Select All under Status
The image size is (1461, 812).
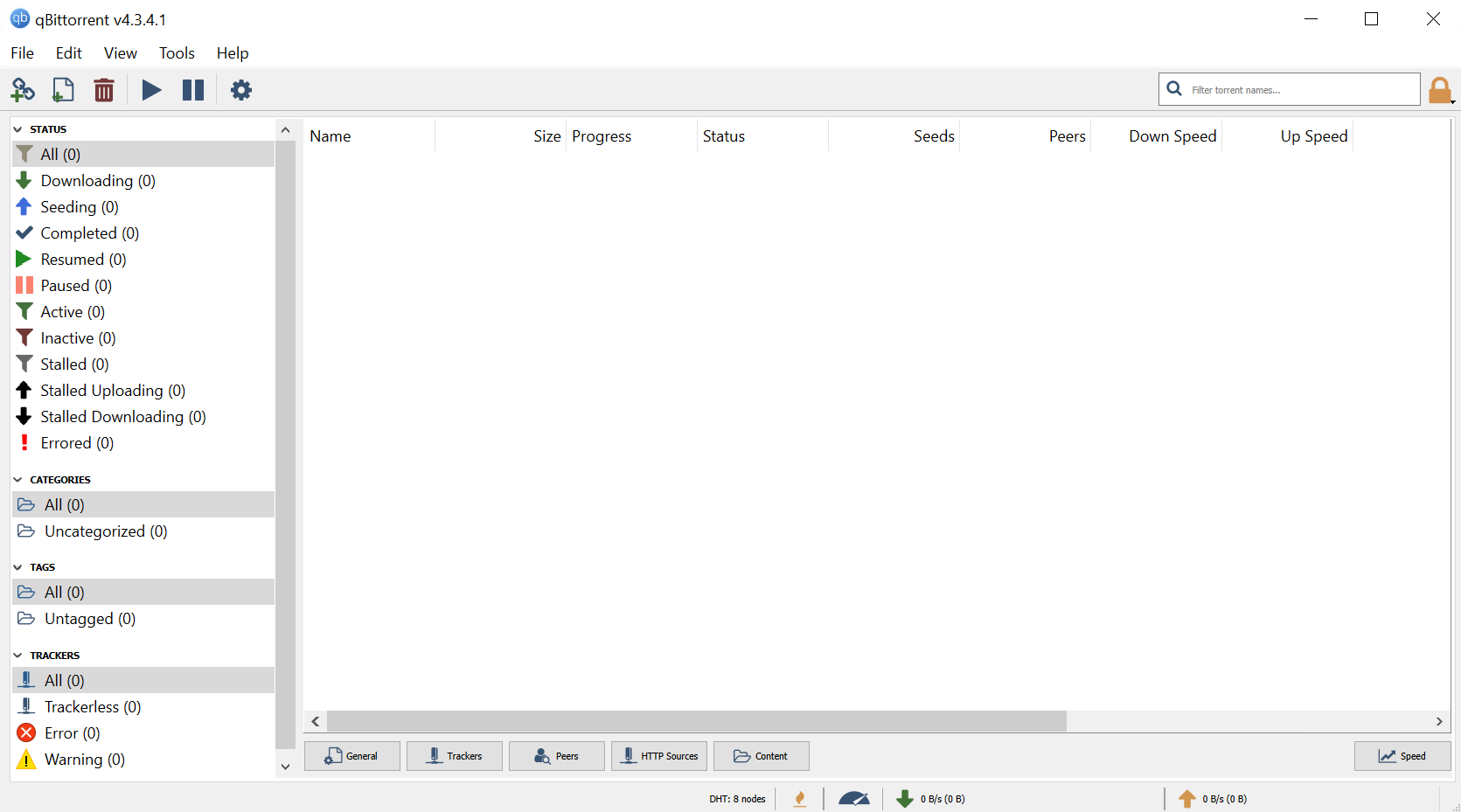[x=143, y=155]
